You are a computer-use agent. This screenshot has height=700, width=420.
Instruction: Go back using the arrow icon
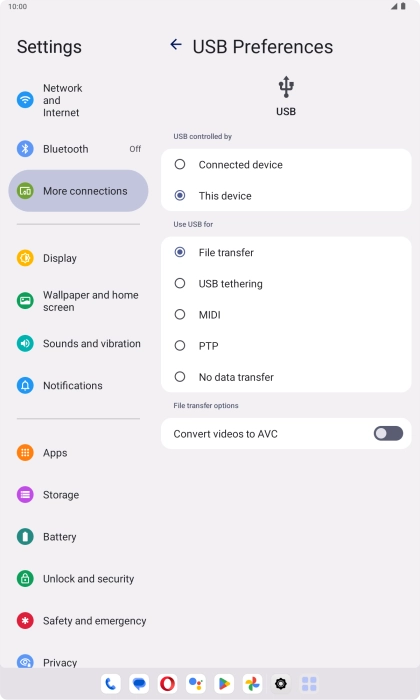pos(176,45)
